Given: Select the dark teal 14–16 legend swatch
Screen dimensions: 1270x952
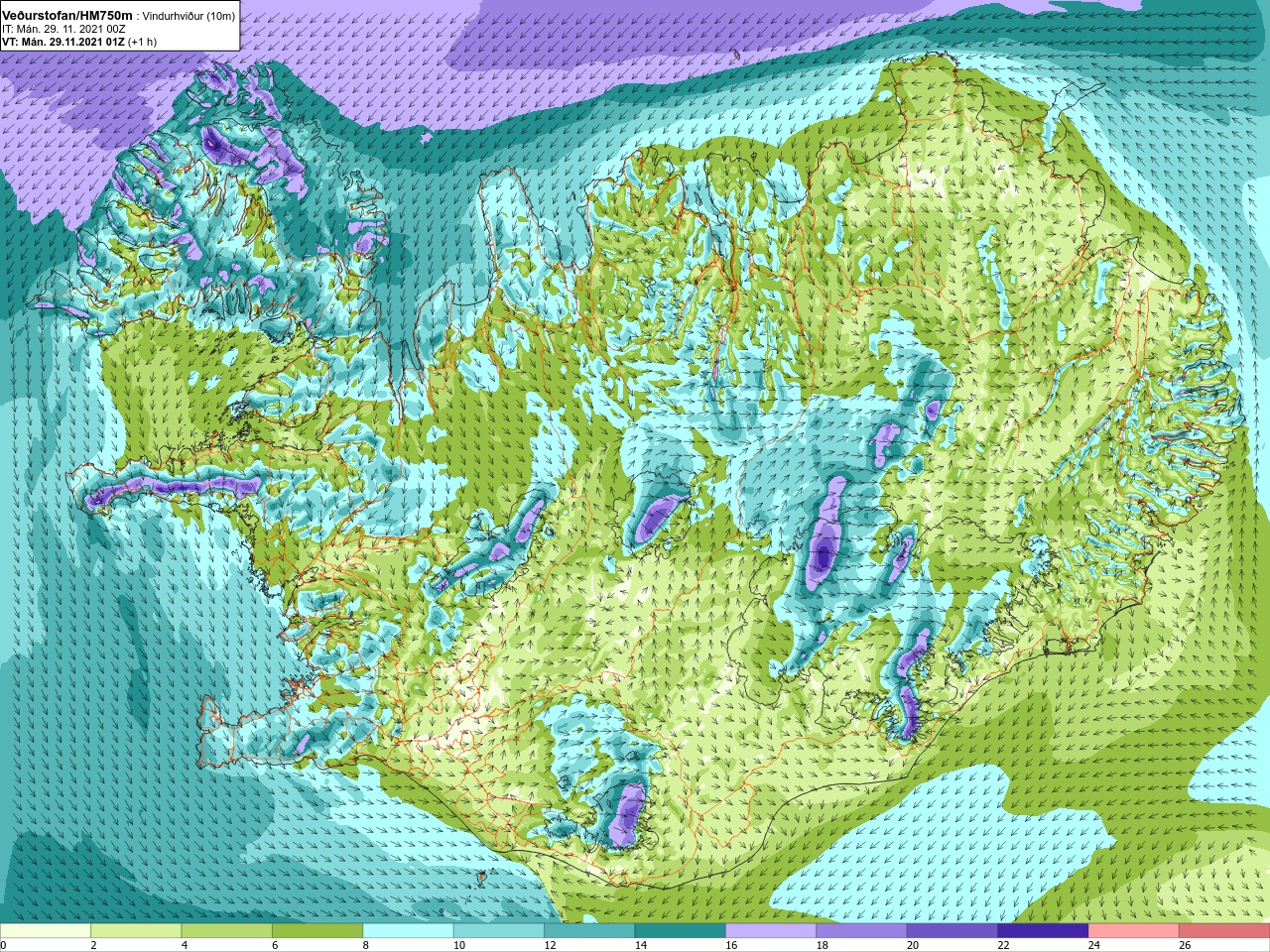Looking at the screenshot, I should pyautogui.click(x=681, y=931).
